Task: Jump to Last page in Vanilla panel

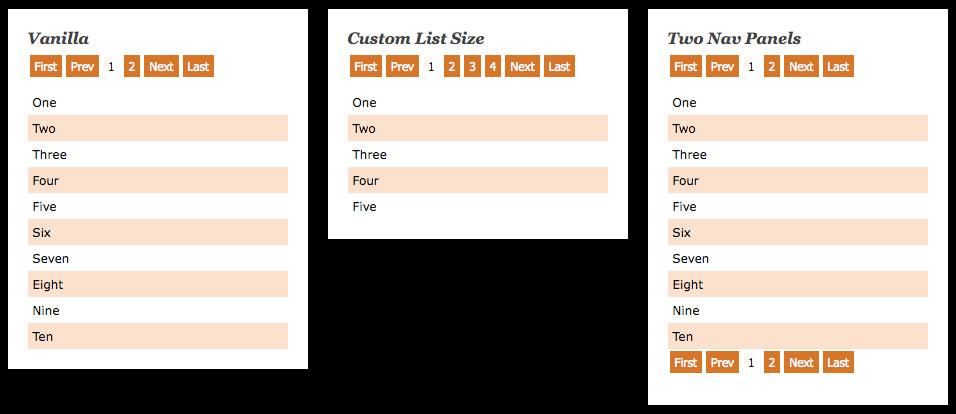Action: tap(198, 67)
